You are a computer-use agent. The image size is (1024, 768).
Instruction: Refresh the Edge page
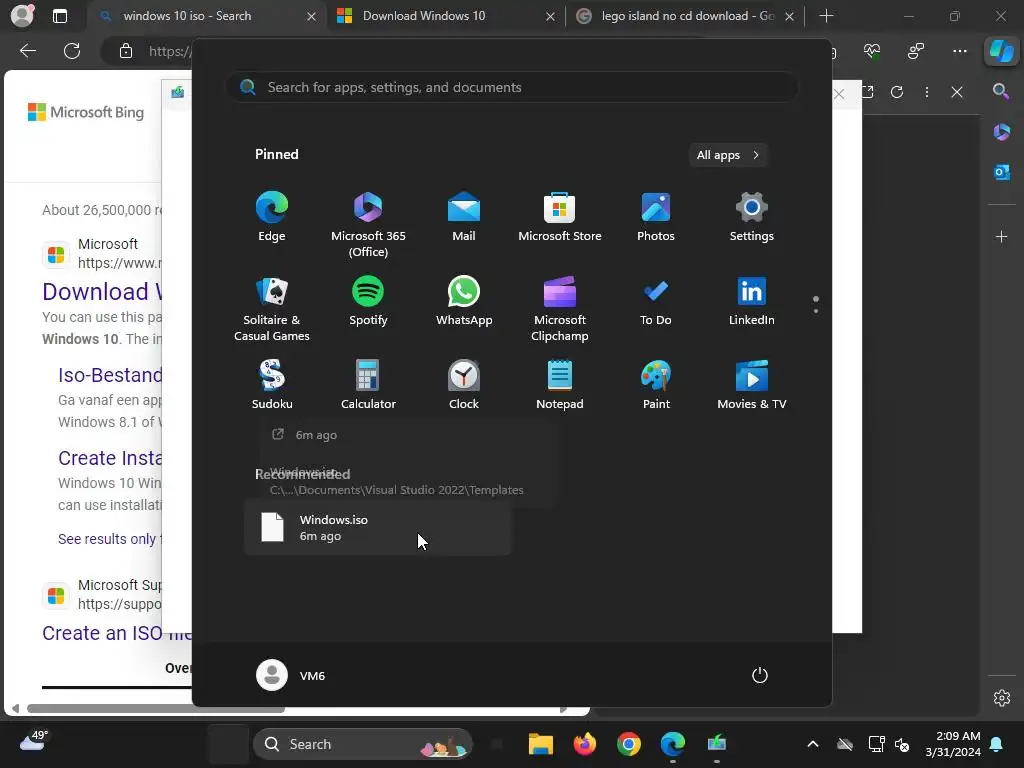coord(72,51)
